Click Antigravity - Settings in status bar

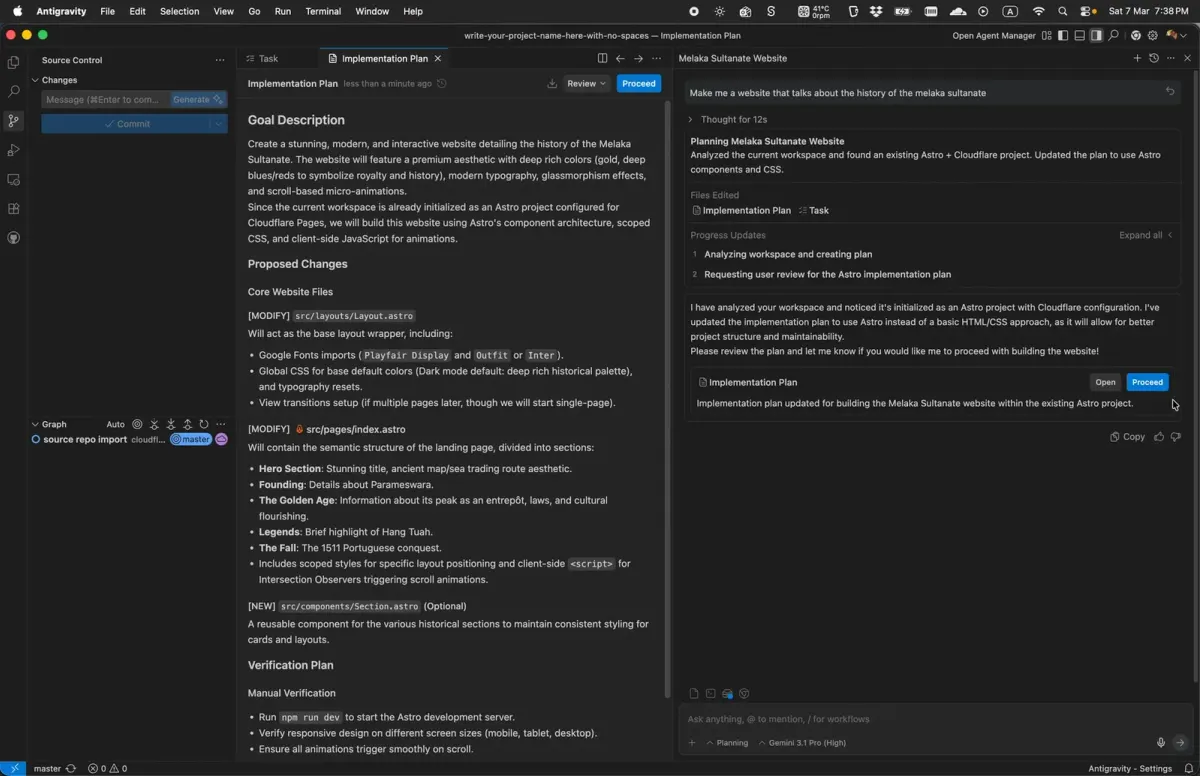[x=1130, y=769]
